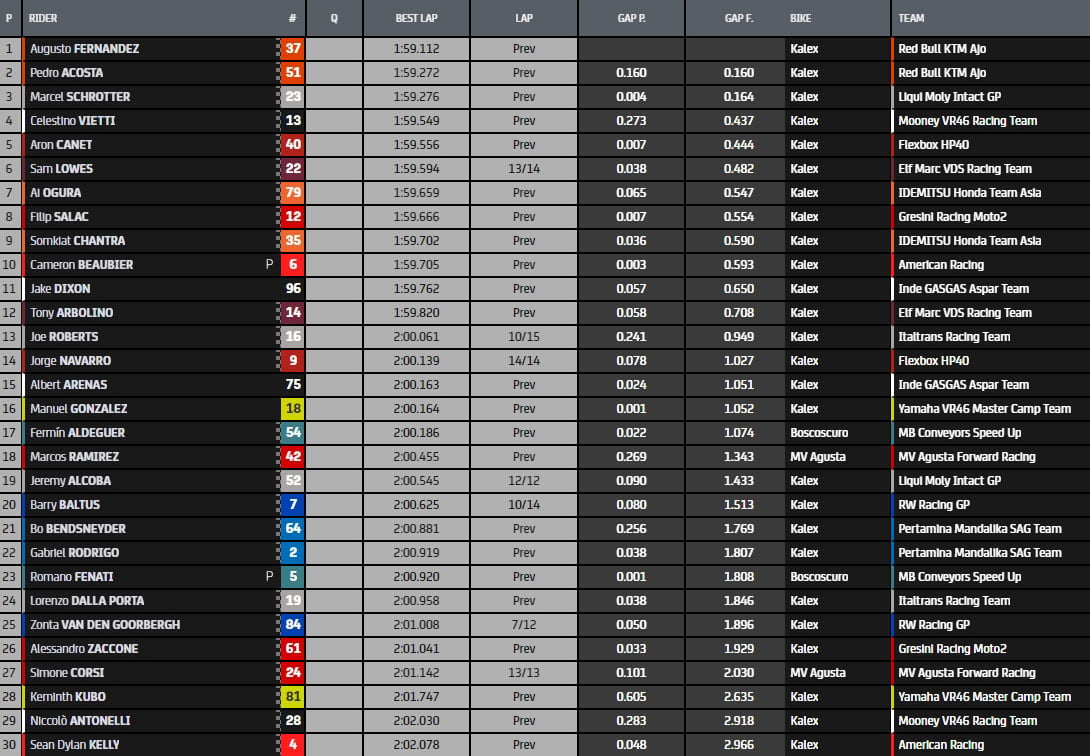Image resolution: width=1090 pixels, height=756 pixels.
Task: Click the TEAM column header
Action: 911,18
